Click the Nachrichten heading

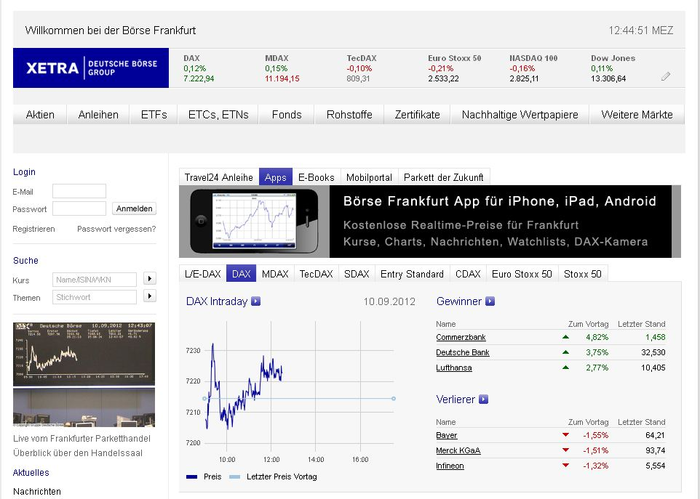(37, 491)
